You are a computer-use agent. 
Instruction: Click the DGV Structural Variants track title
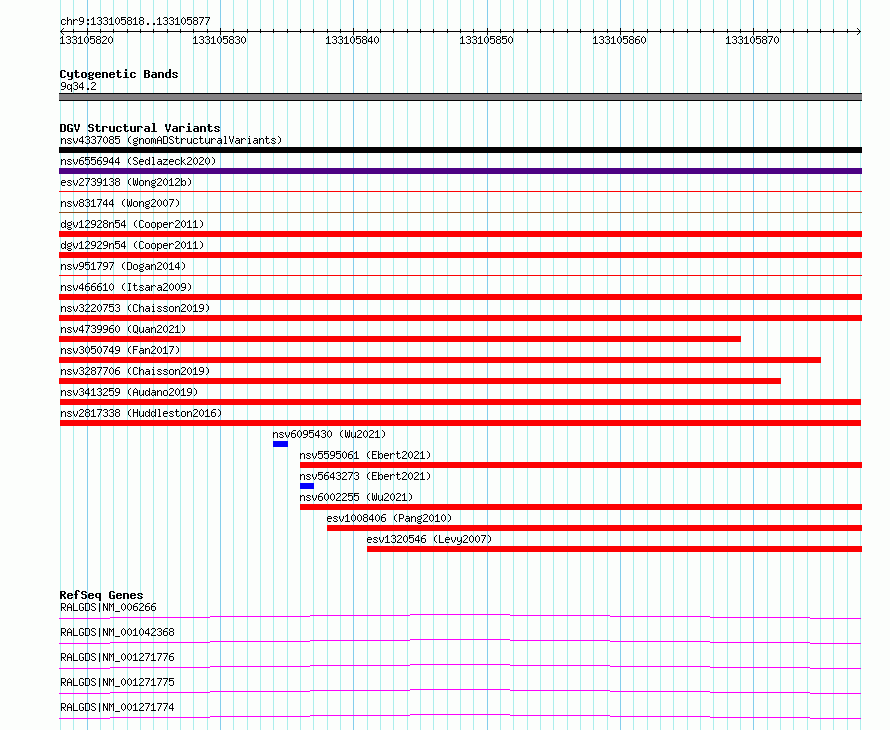click(x=140, y=128)
